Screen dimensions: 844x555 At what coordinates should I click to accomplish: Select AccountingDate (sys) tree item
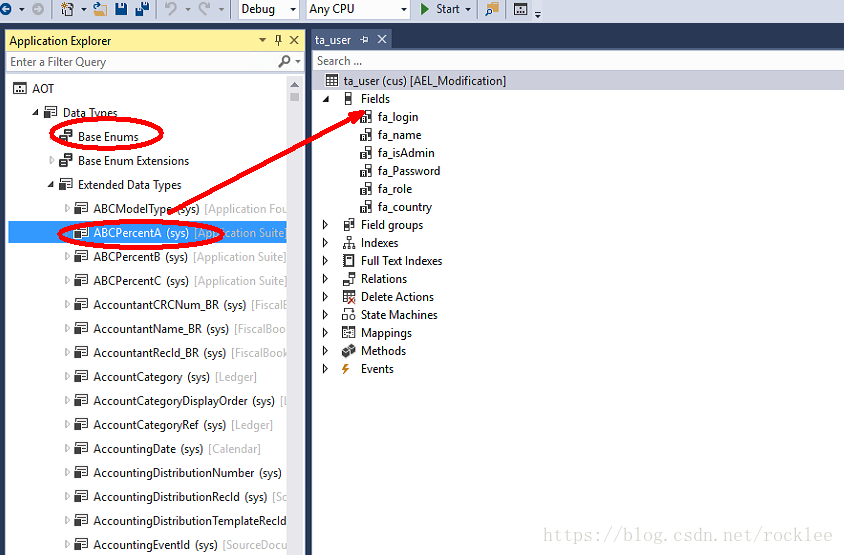(x=148, y=449)
